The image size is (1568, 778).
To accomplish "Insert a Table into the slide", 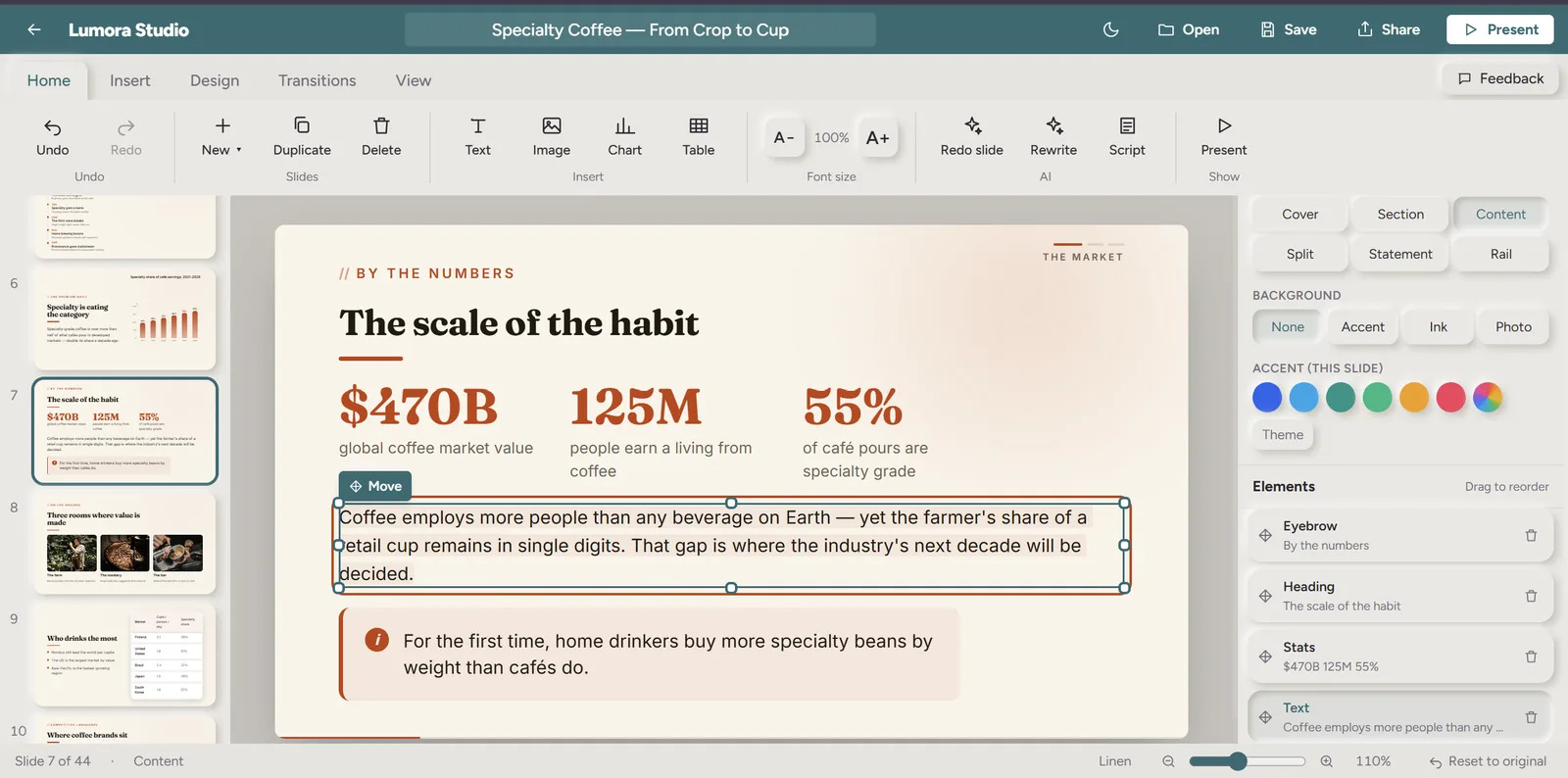I will coord(698,137).
